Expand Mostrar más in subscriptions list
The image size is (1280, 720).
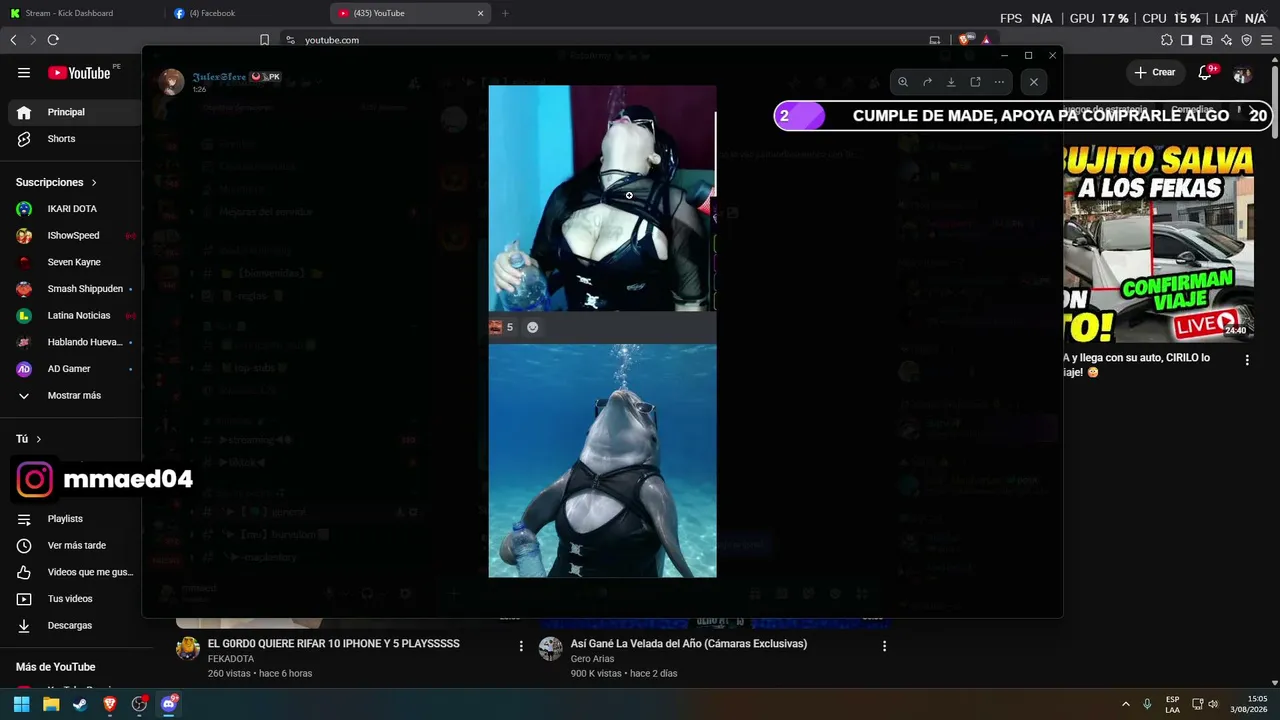point(72,395)
